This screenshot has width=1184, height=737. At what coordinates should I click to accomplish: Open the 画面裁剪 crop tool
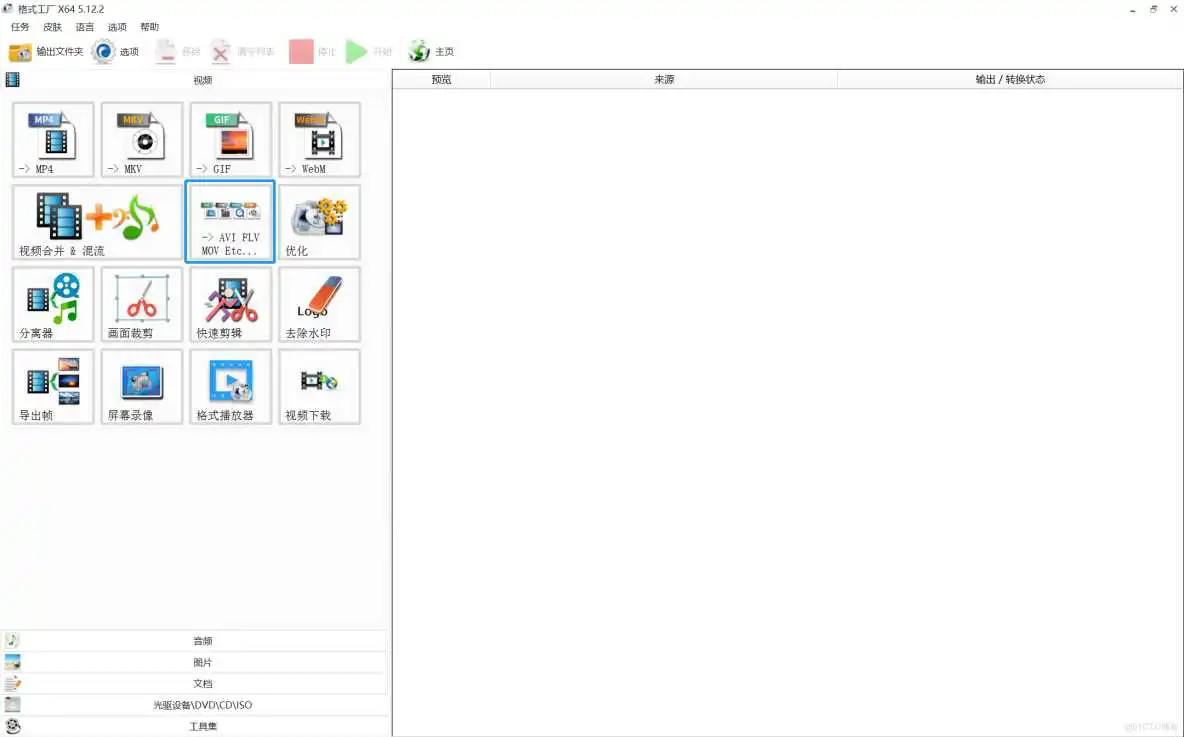(141, 304)
